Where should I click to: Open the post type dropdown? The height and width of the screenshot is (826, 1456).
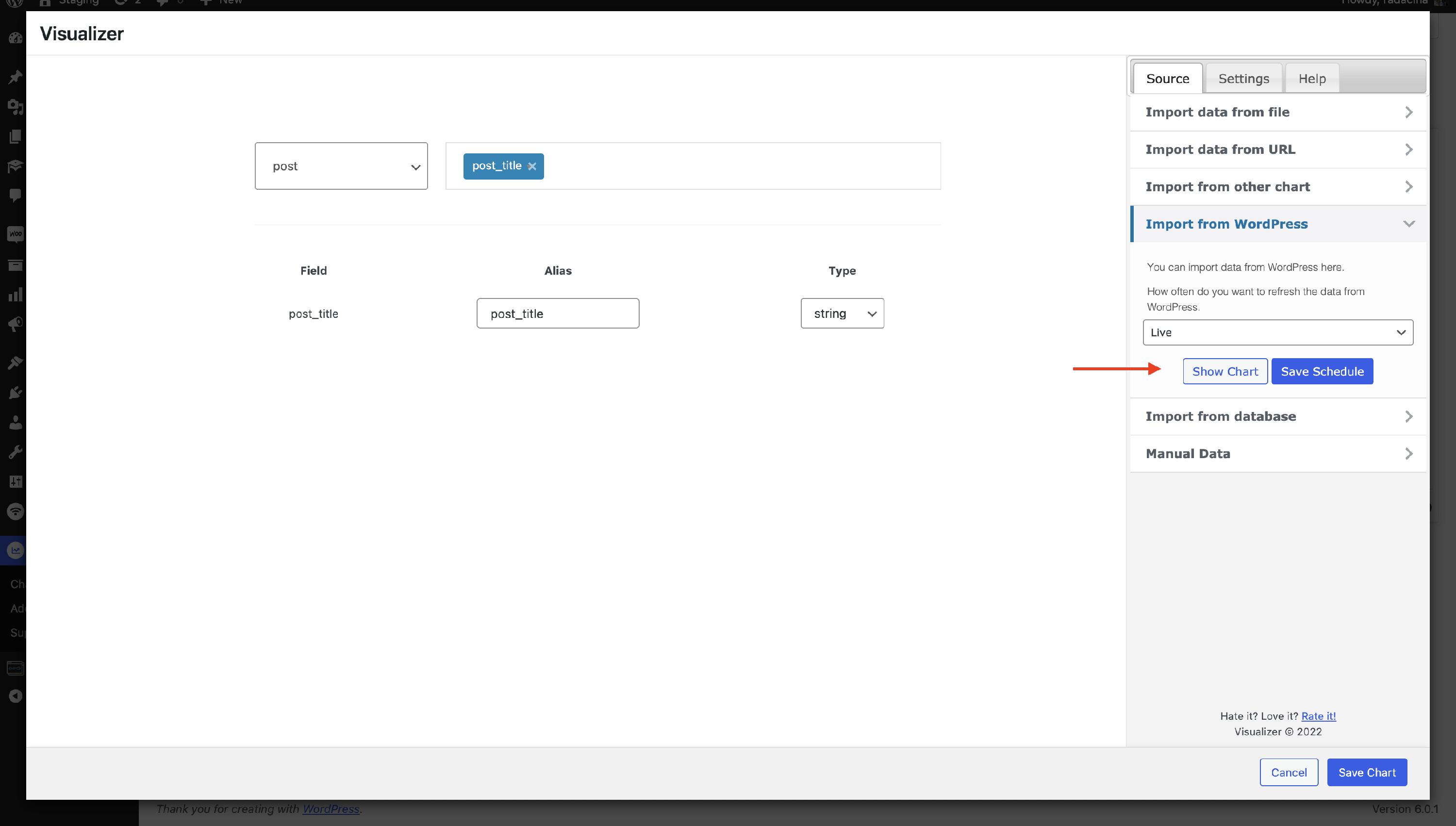pyautogui.click(x=341, y=166)
